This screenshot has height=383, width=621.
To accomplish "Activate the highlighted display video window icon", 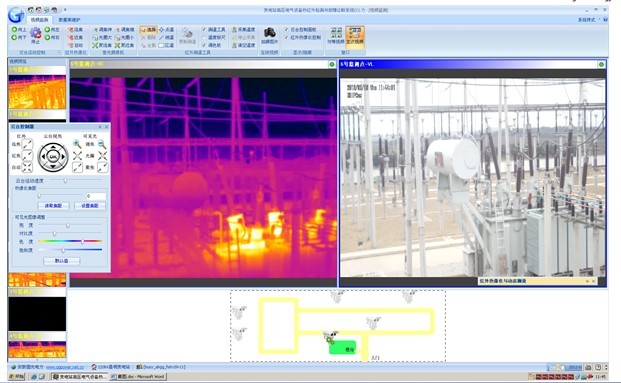I will [x=354, y=35].
